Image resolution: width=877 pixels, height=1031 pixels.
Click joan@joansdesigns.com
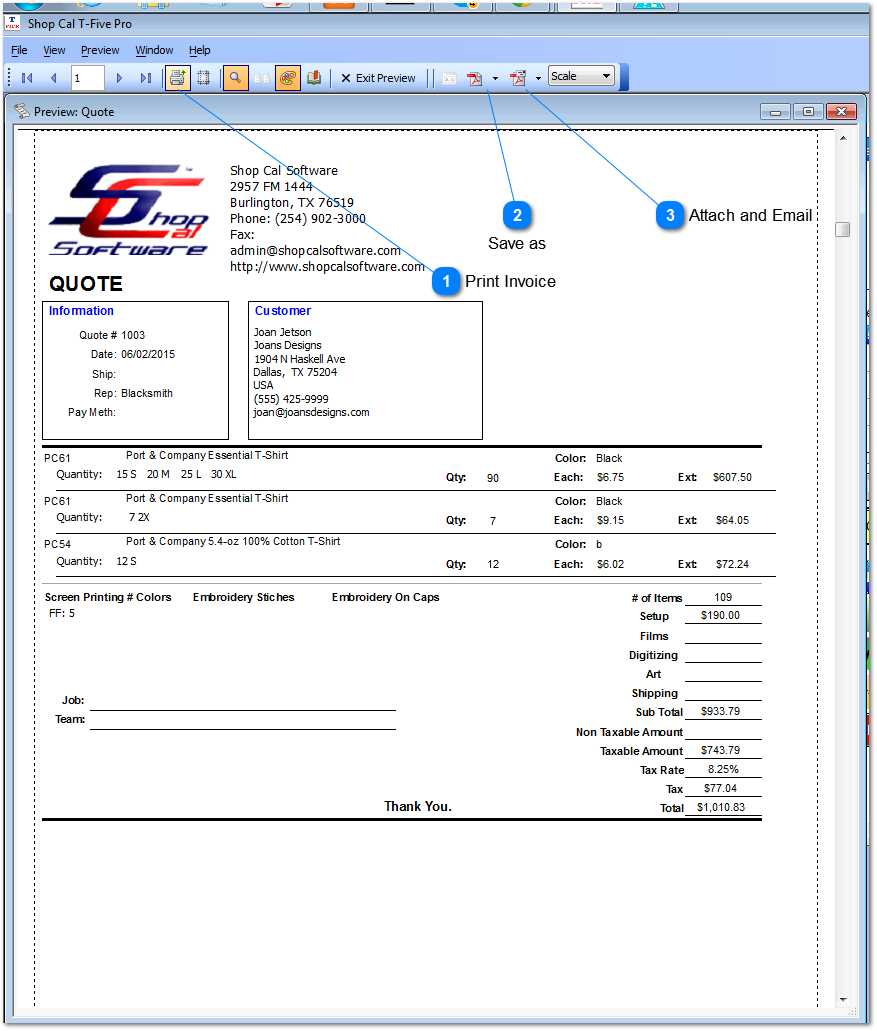[x=311, y=412]
